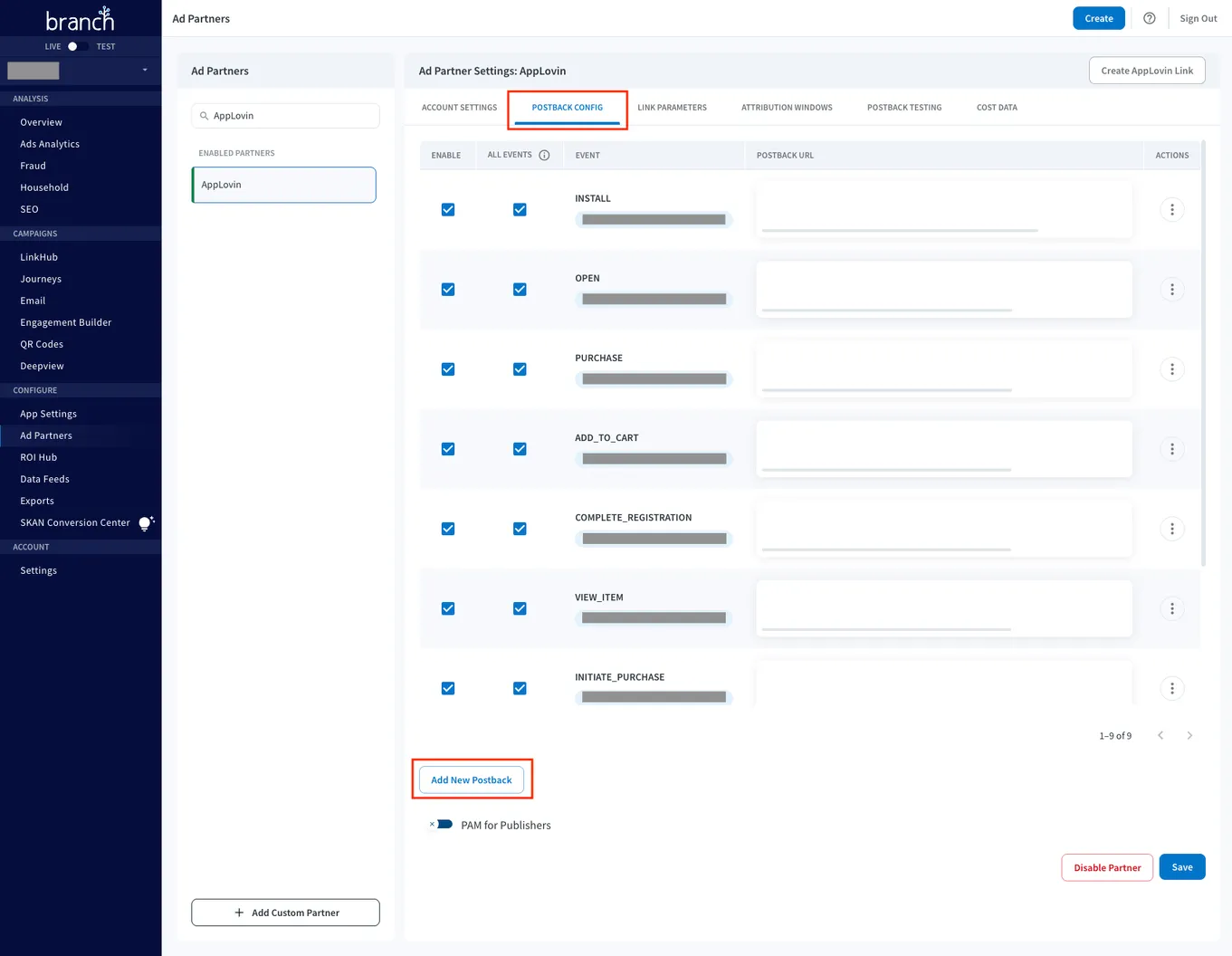The image size is (1232, 956).
Task: Click the search magnifier in AppLovin search box
Action: 205,116
